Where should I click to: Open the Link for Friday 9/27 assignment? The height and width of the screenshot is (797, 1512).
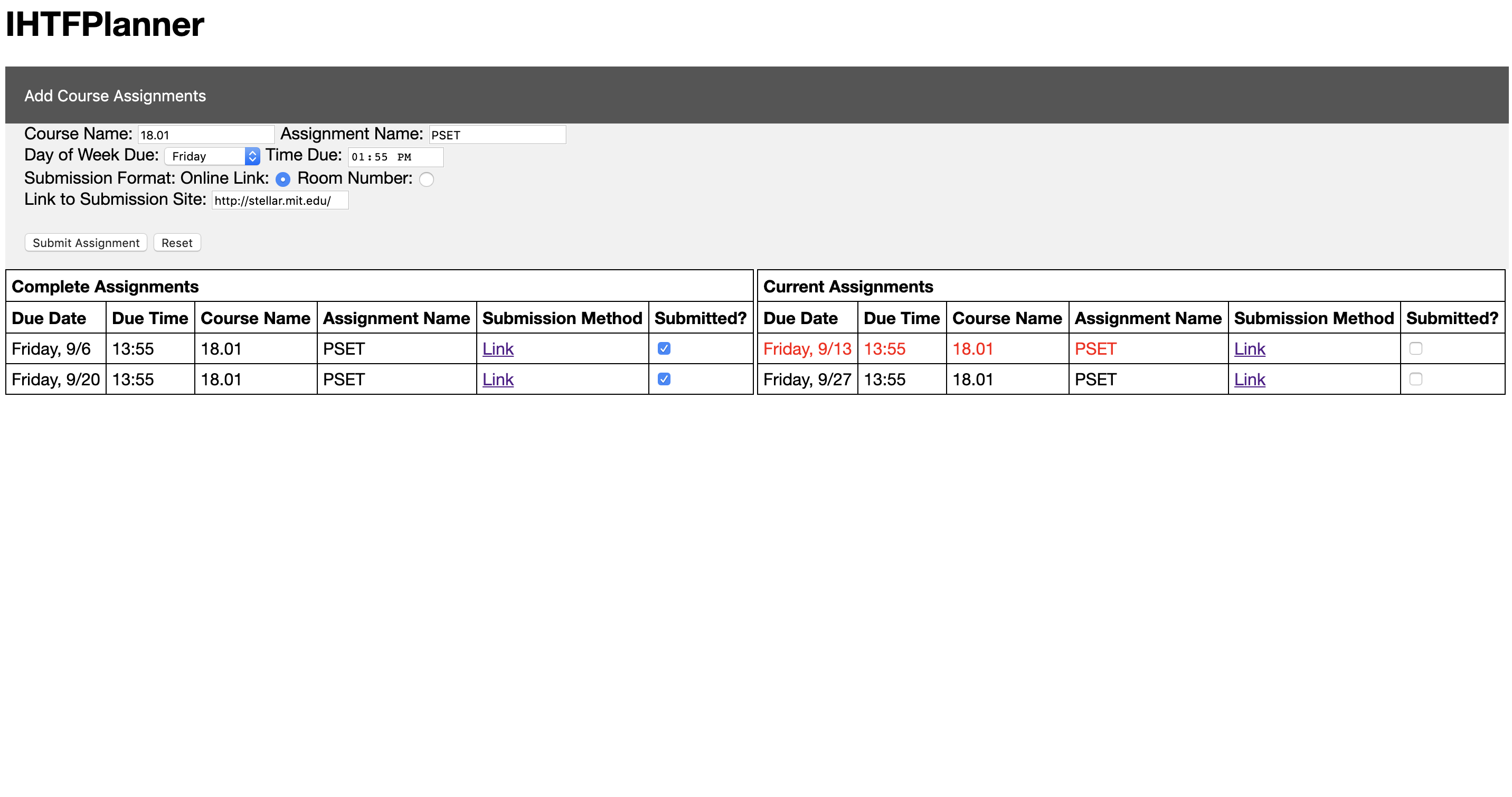pyautogui.click(x=1249, y=379)
